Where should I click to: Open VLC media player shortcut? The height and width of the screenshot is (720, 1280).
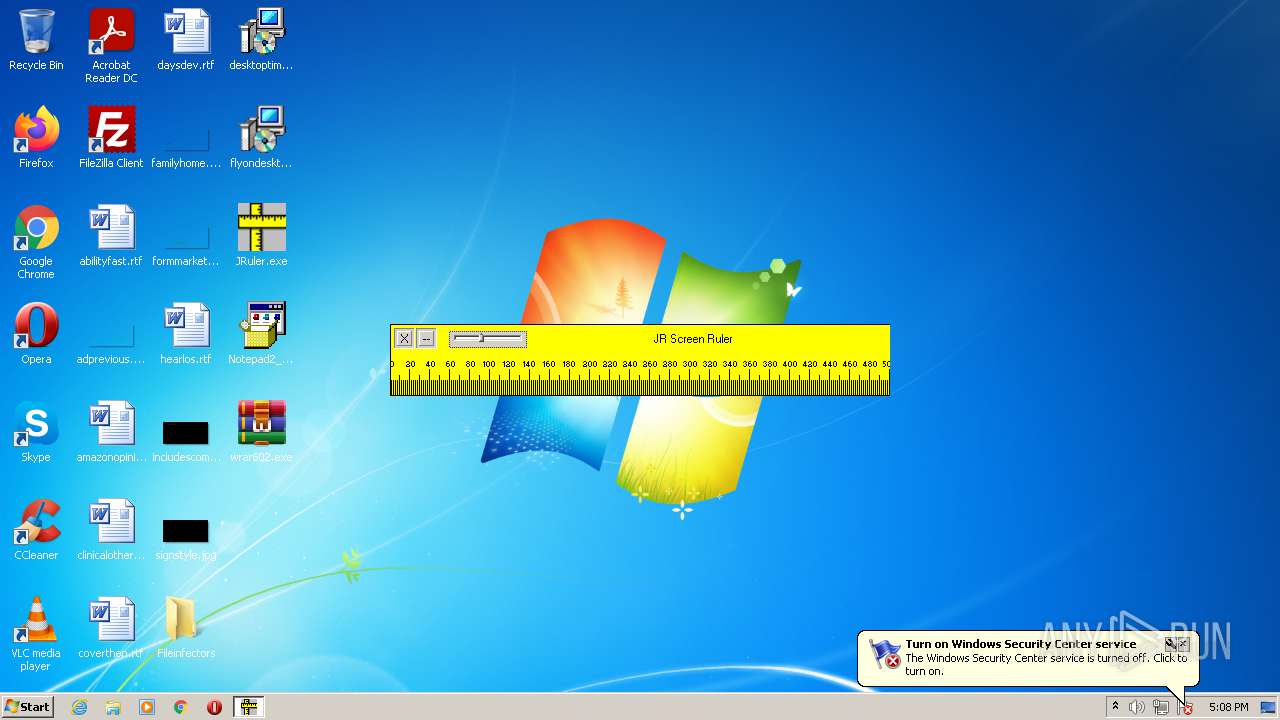36,634
